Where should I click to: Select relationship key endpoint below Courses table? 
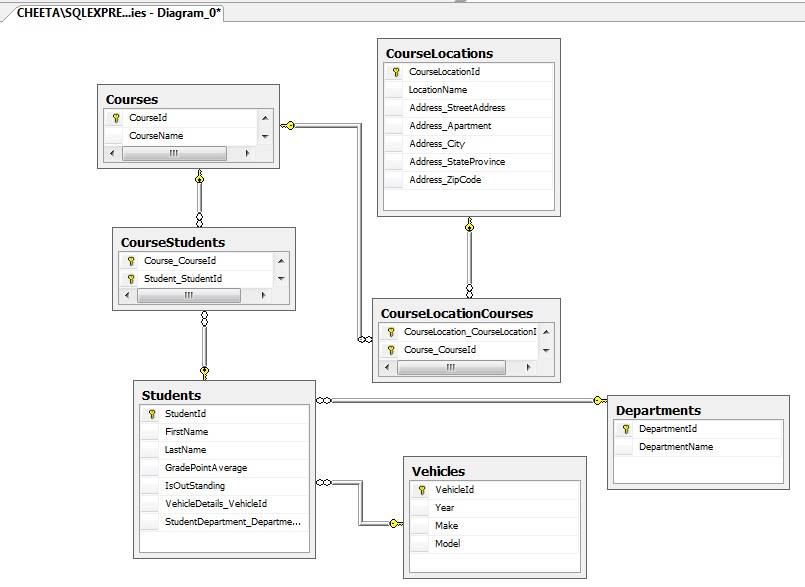200,177
